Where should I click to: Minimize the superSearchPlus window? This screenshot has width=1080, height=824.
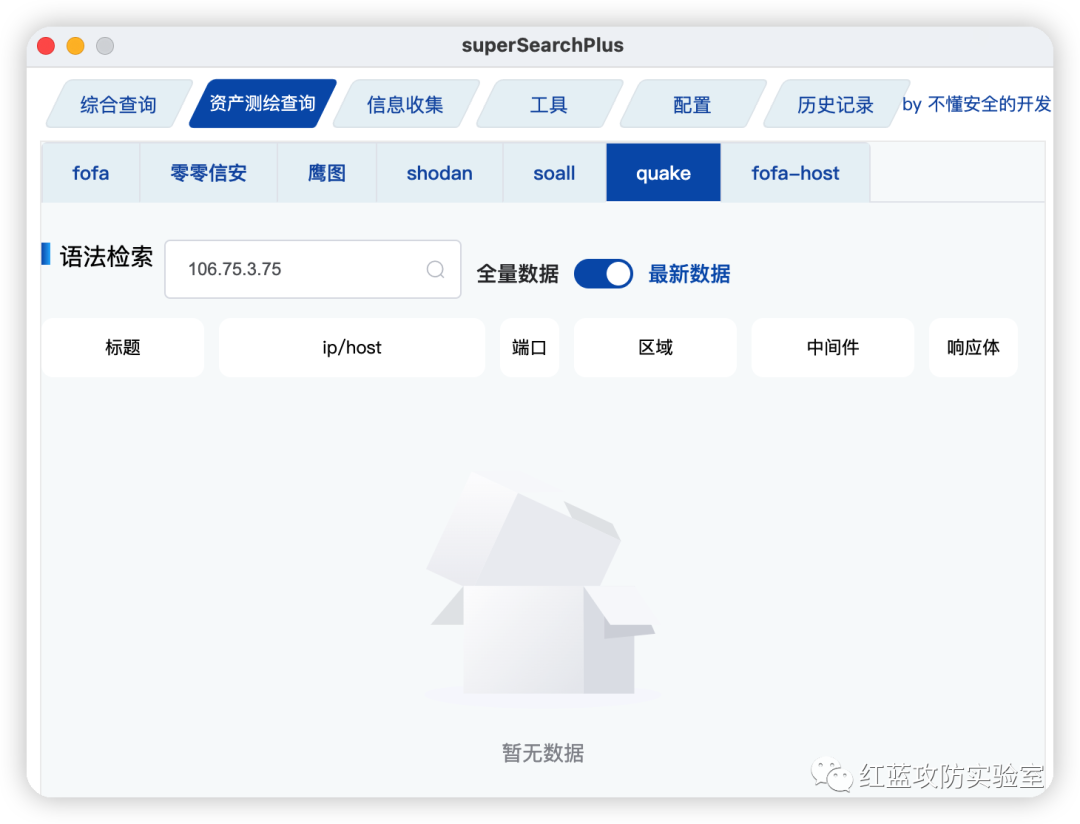coord(75,45)
